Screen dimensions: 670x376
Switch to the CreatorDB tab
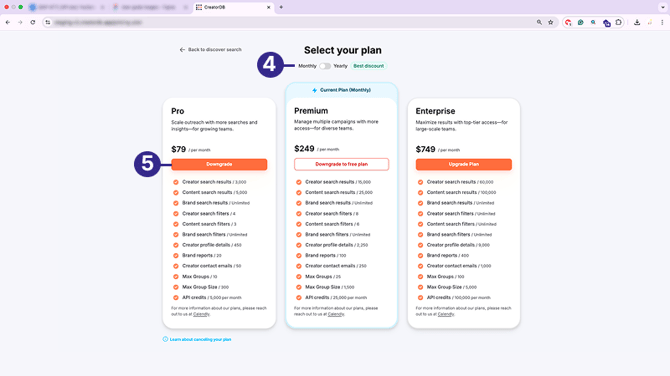tap(233, 7)
